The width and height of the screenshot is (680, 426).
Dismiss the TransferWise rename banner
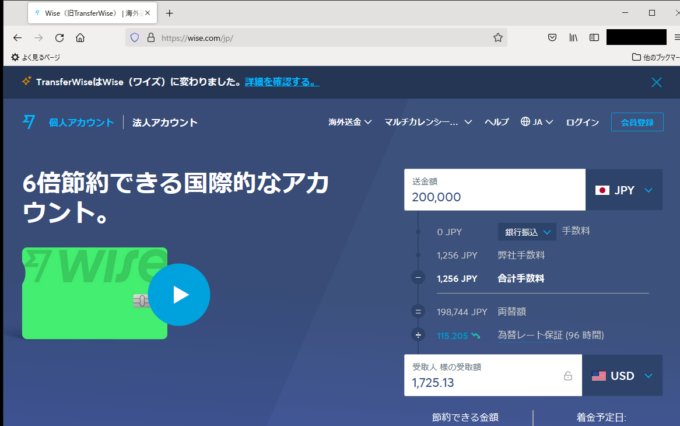pos(657,82)
